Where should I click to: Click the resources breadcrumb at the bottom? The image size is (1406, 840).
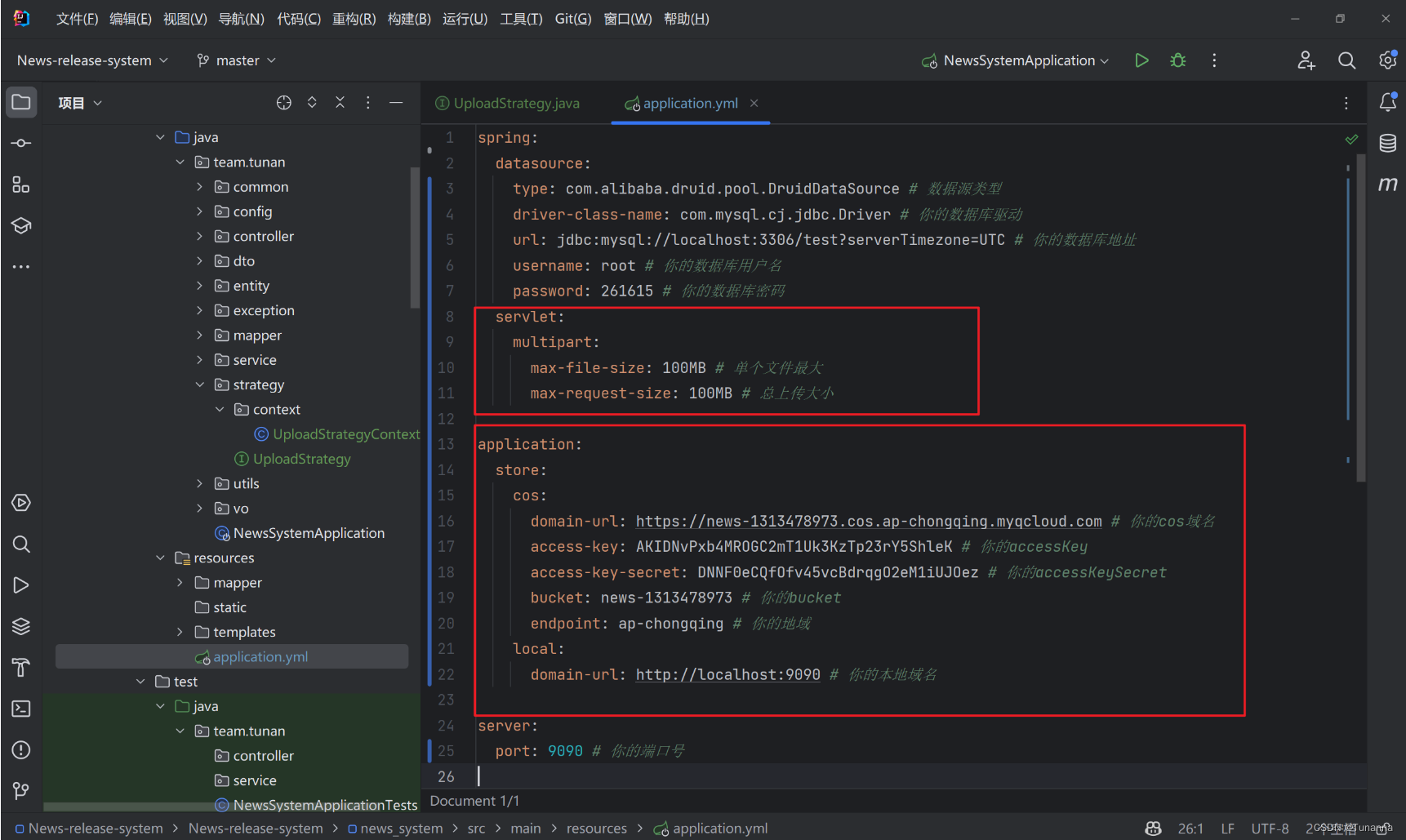[596, 828]
